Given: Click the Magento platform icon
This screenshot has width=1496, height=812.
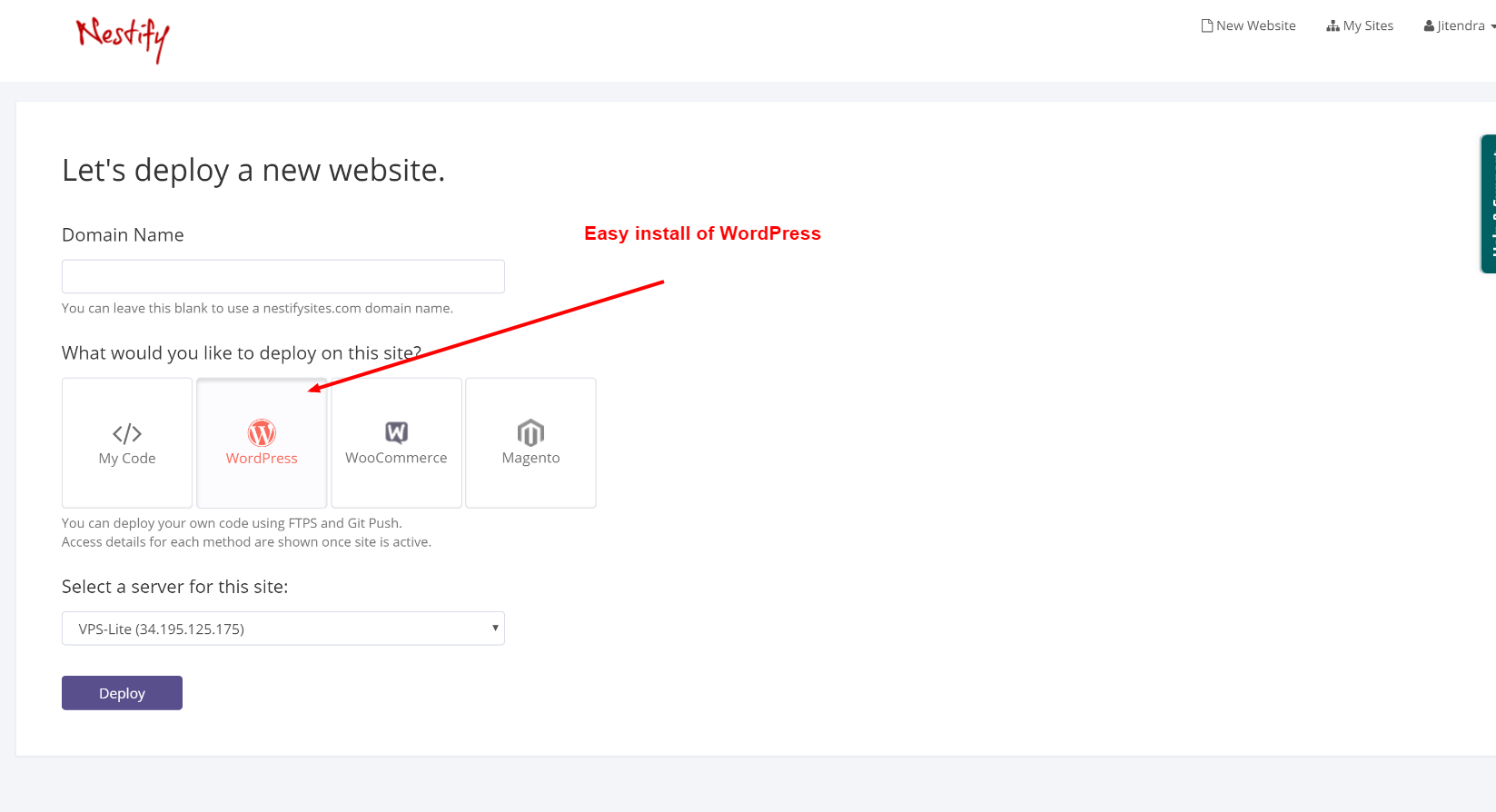Looking at the screenshot, I should [x=530, y=433].
